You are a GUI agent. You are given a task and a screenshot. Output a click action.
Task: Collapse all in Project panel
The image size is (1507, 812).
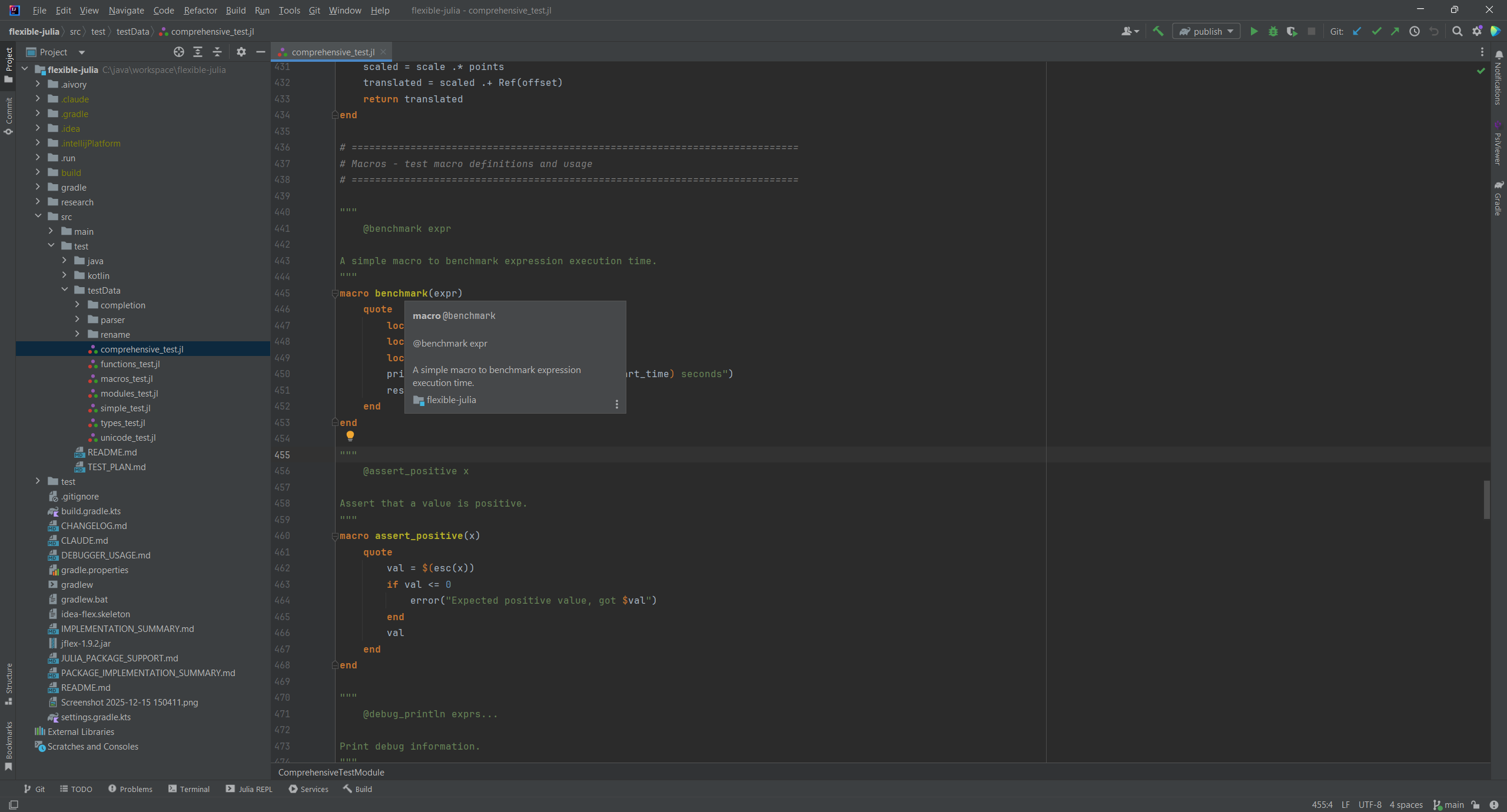pos(217,52)
